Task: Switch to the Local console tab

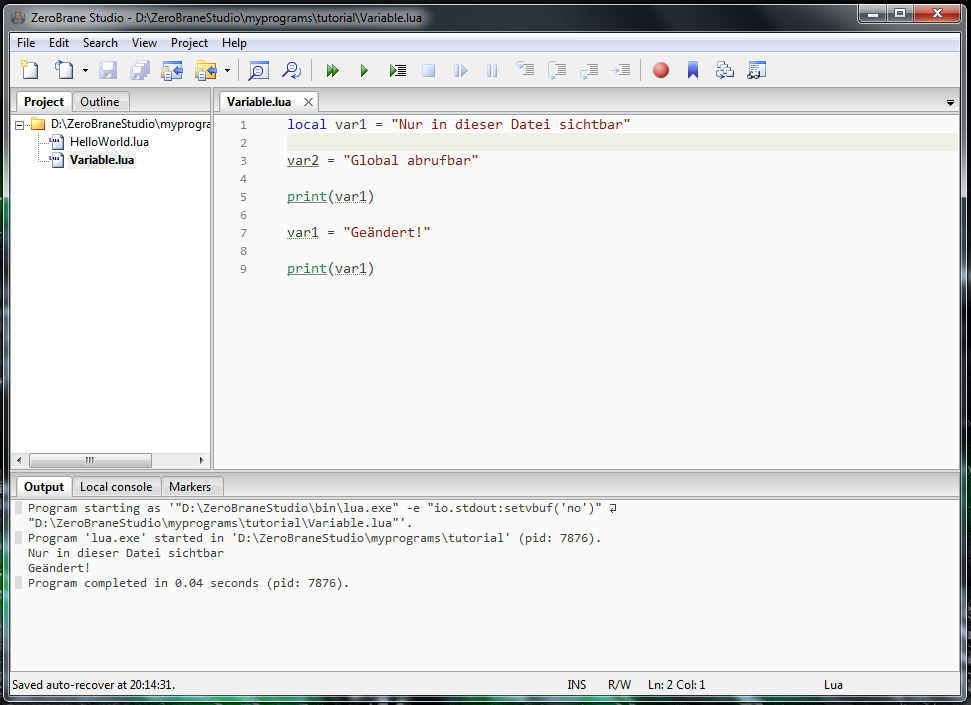Action: [116, 487]
